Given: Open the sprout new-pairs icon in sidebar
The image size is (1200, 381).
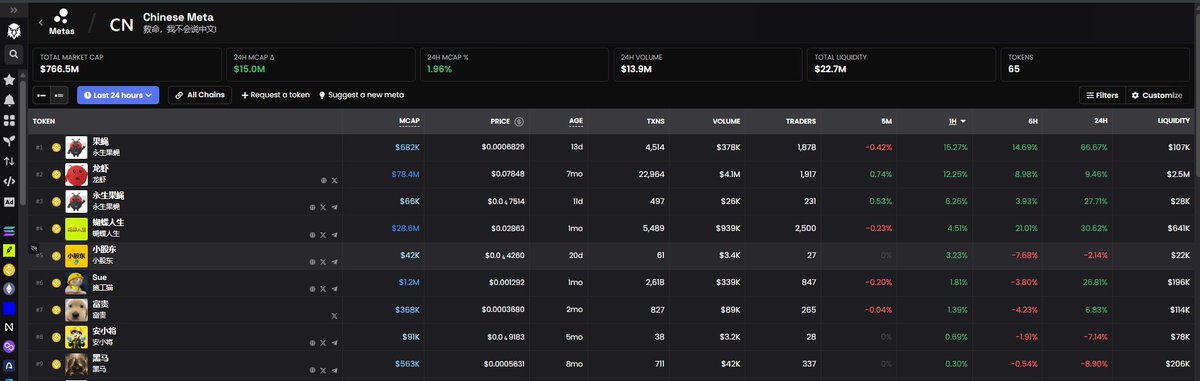Looking at the screenshot, I should pyautogui.click(x=9, y=141).
